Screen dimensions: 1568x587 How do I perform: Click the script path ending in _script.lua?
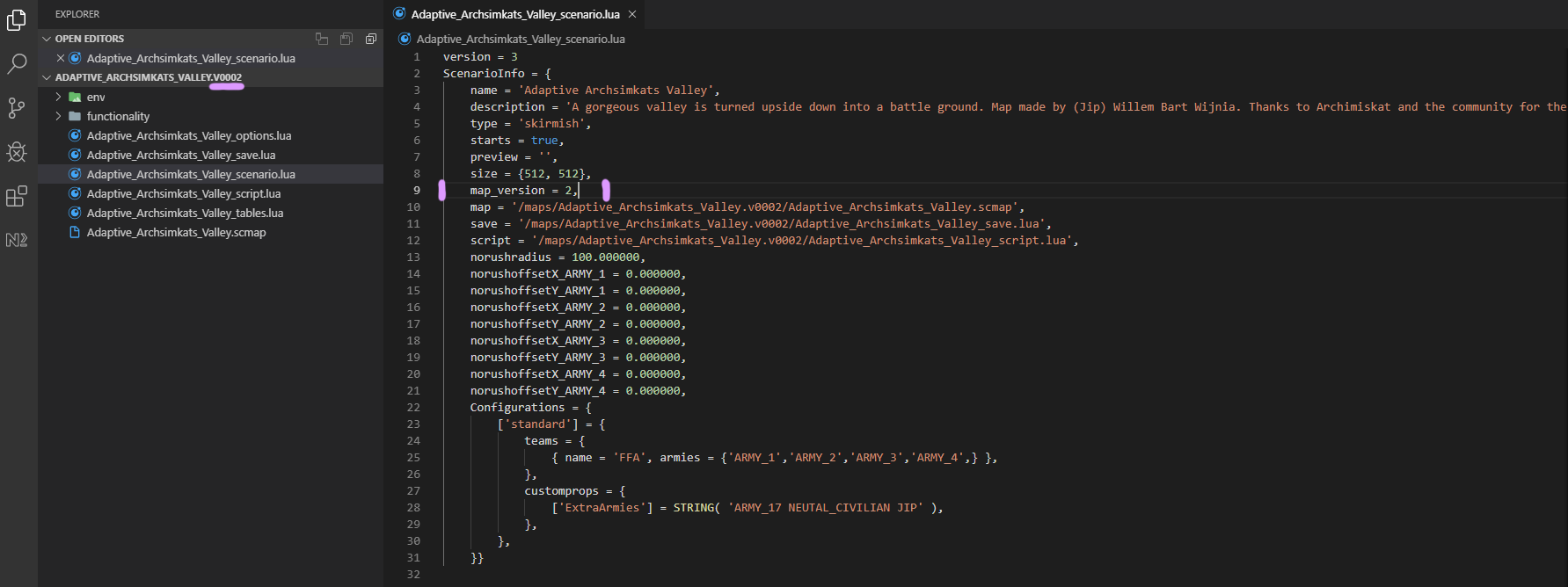[802, 240]
